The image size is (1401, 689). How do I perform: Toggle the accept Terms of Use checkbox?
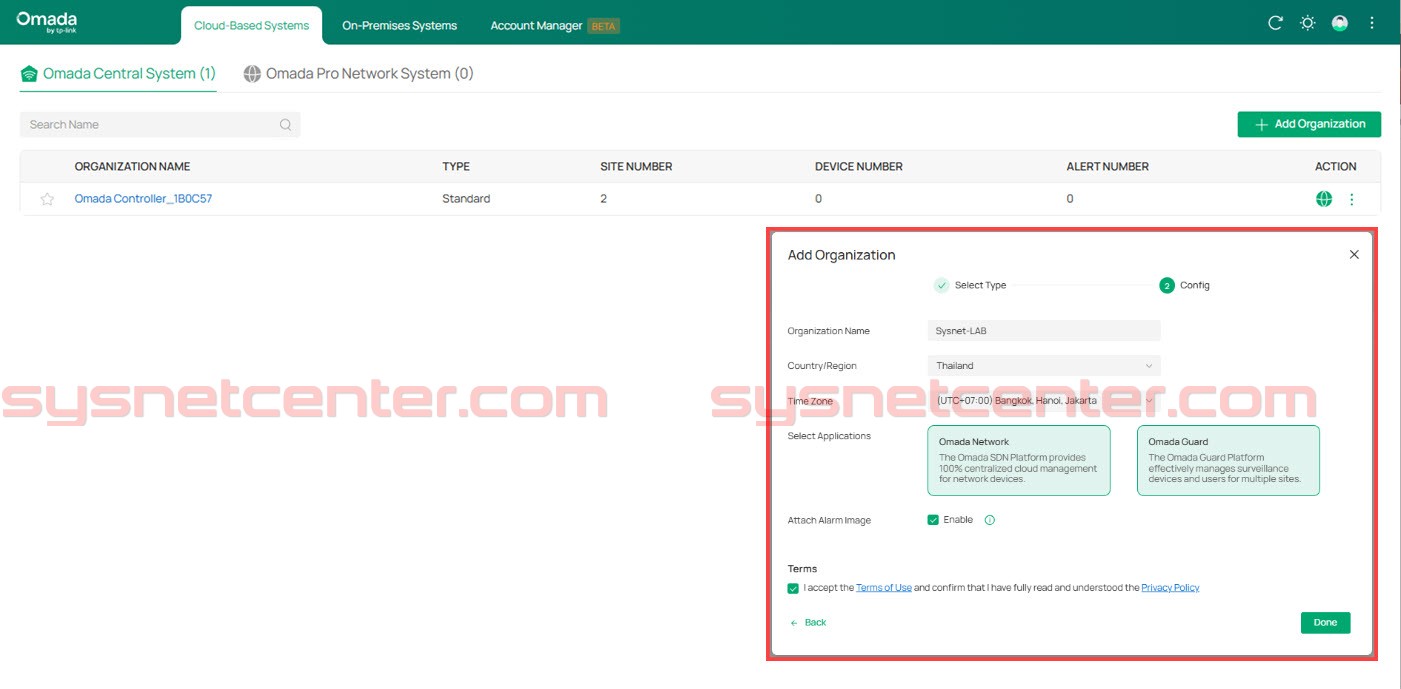[x=793, y=588]
